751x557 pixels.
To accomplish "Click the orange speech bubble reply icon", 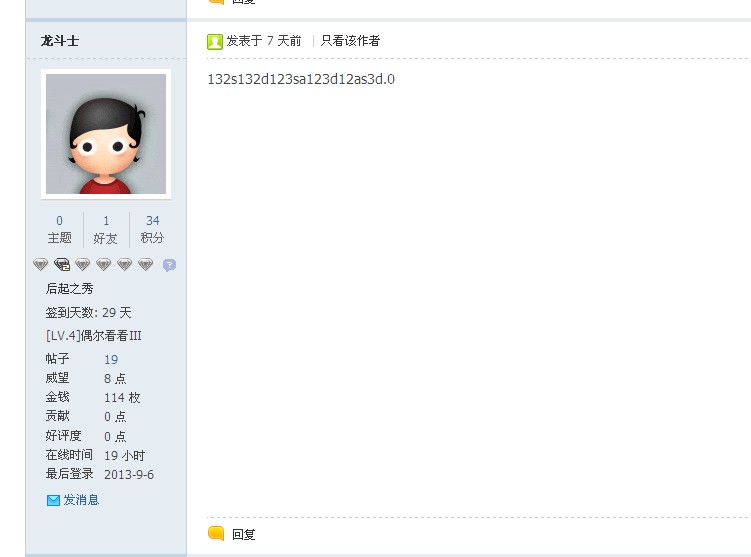I will coord(216,533).
